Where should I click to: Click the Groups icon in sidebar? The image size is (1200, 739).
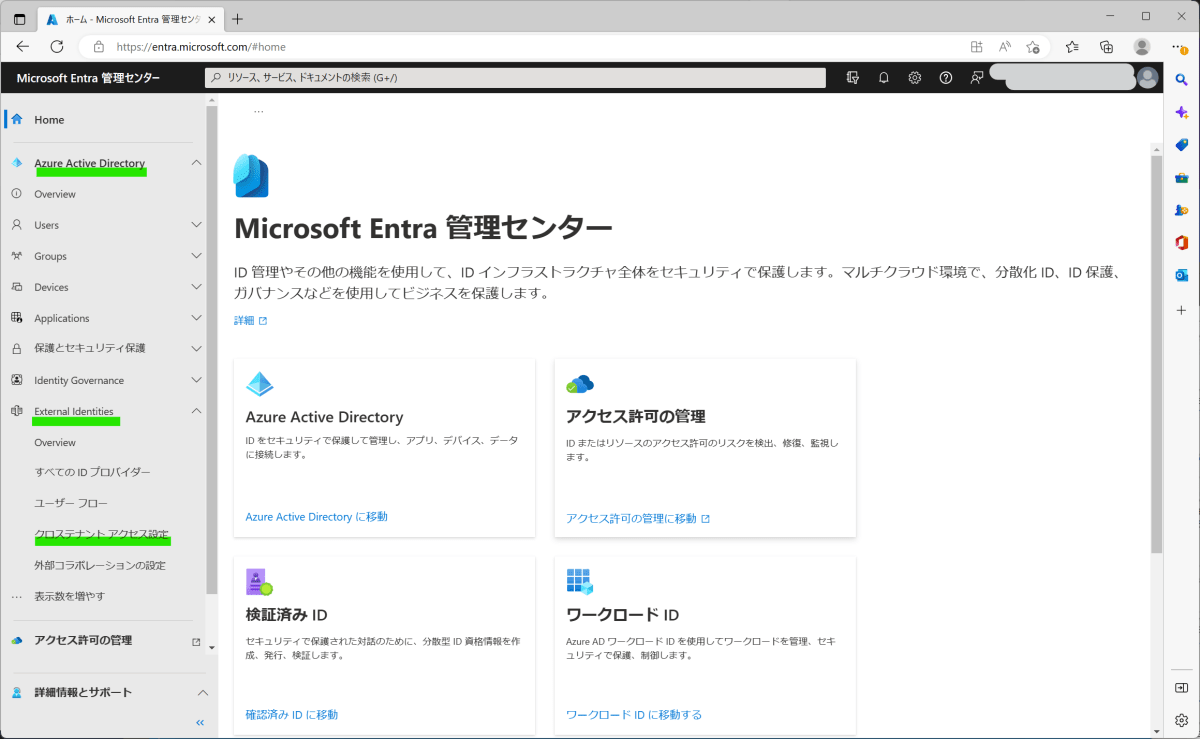click(16, 256)
